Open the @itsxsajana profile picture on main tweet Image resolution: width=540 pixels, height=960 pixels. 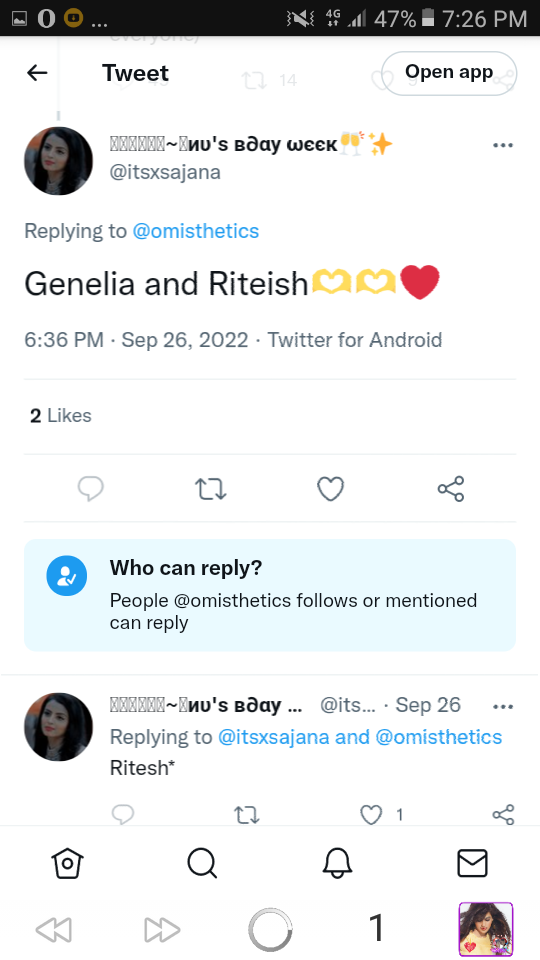tap(58, 161)
